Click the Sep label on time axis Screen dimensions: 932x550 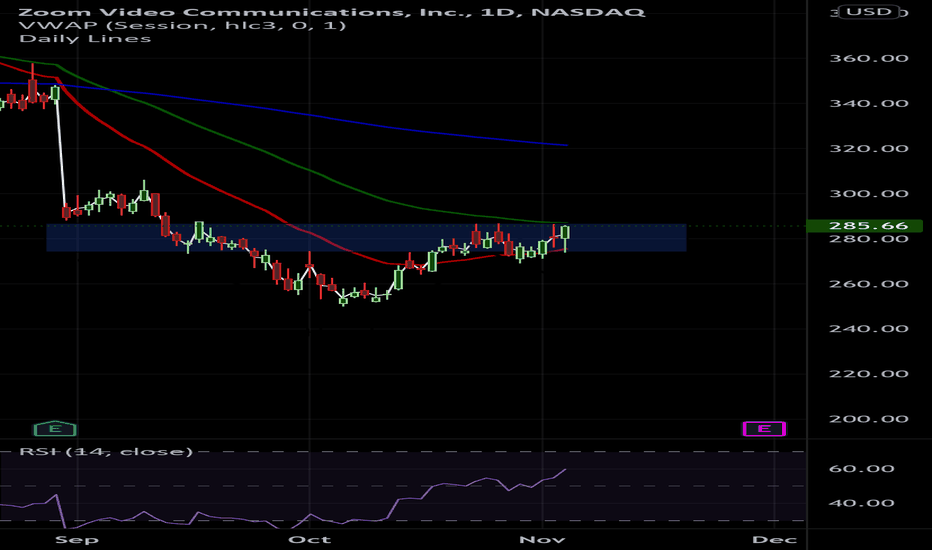point(77,540)
